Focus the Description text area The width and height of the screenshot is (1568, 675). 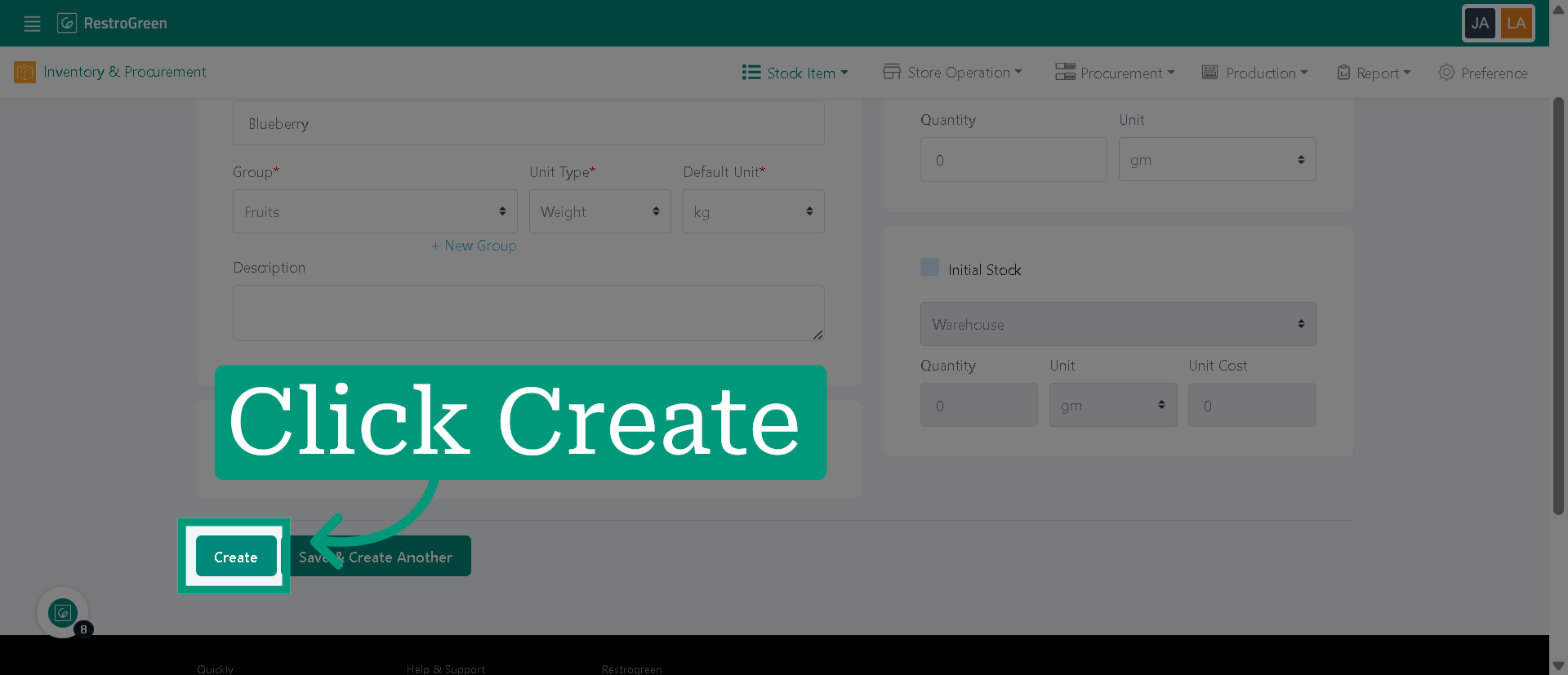pos(528,313)
